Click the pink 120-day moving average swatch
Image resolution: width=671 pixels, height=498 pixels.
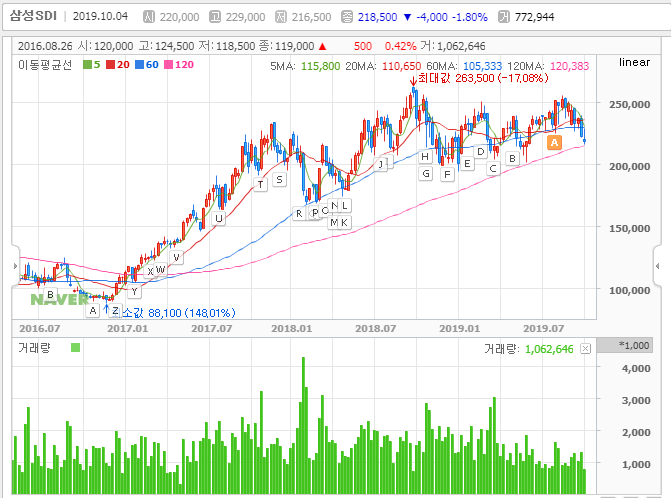pos(169,65)
